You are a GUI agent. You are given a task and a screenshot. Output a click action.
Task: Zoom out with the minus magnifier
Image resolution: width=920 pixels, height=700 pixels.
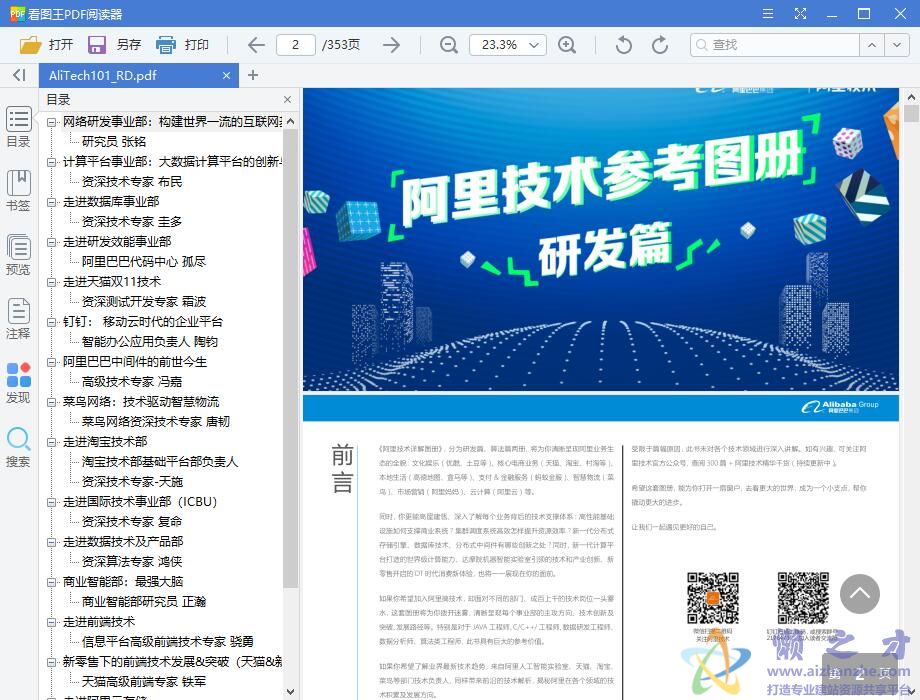pyautogui.click(x=449, y=45)
